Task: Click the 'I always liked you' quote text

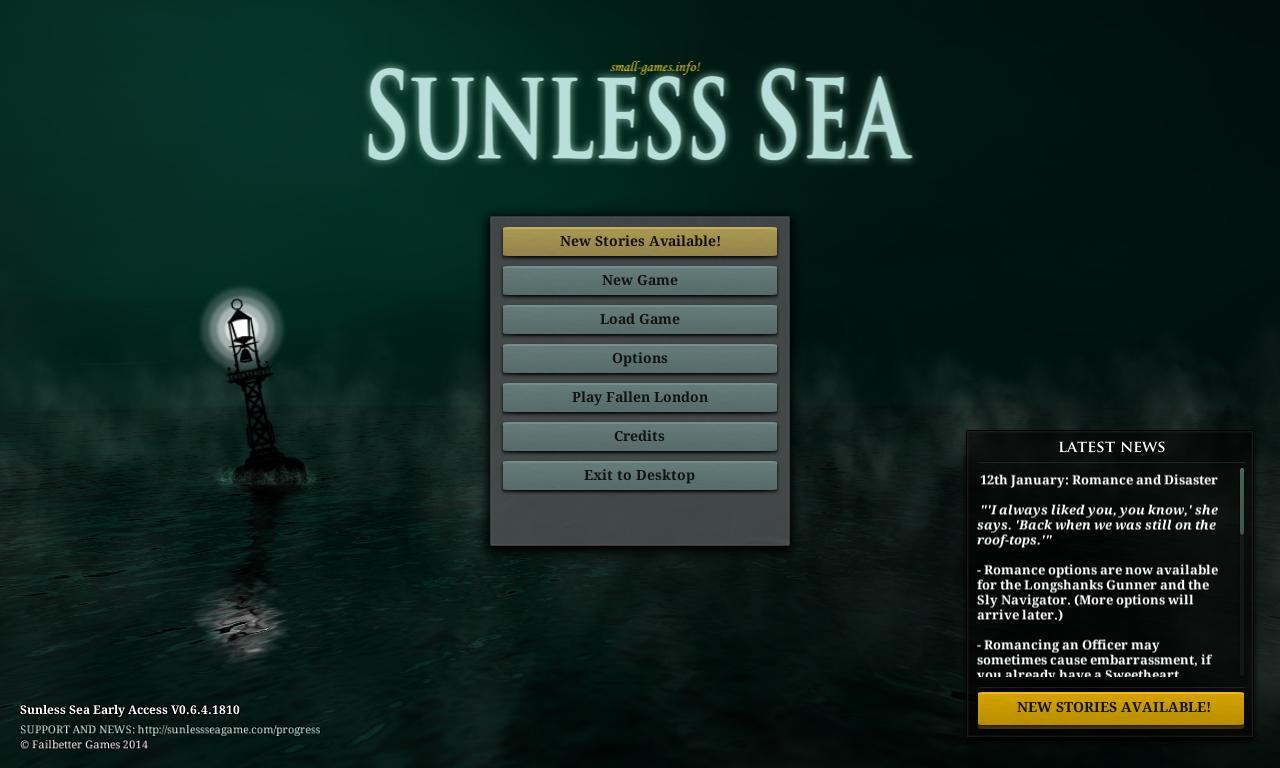Action: pos(1097,525)
